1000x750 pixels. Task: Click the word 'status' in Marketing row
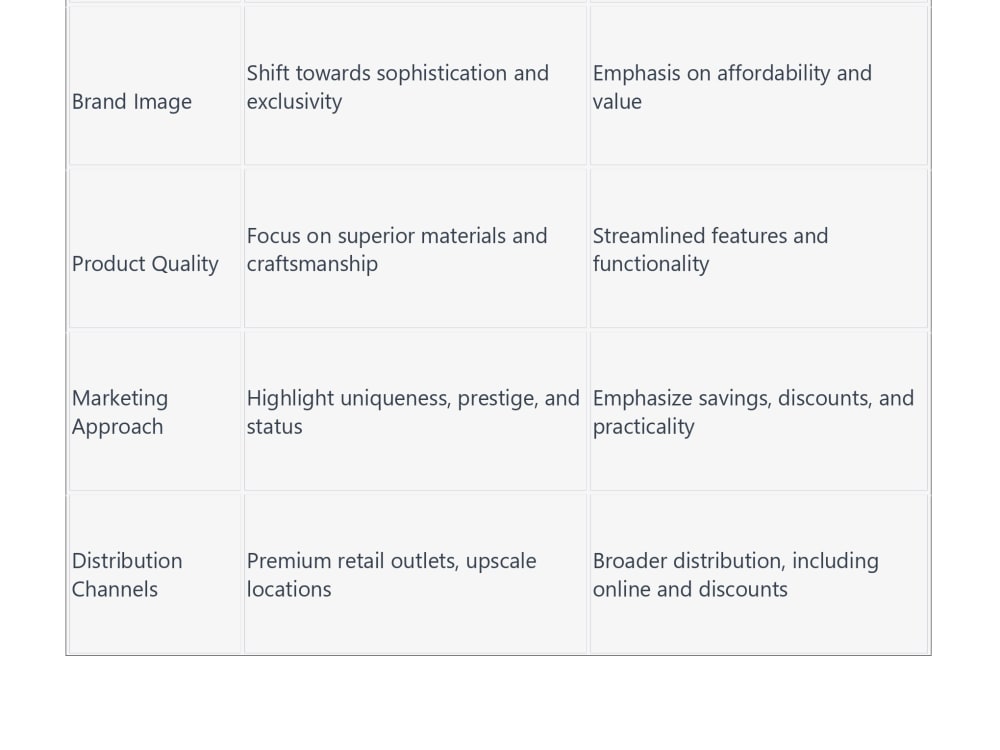pyautogui.click(x=274, y=427)
